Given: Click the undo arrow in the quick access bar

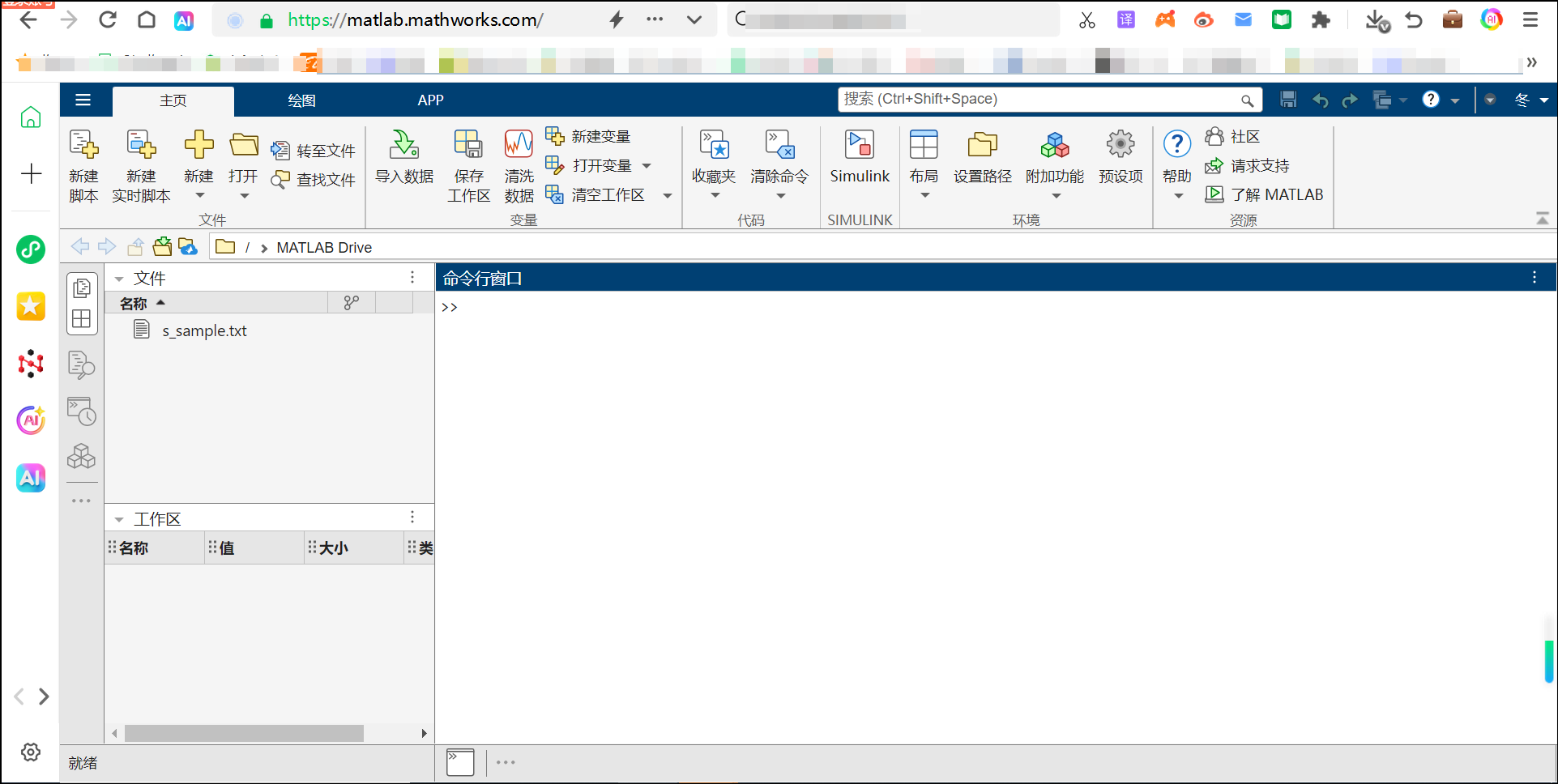Looking at the screenshot, I should [1321, 100].
